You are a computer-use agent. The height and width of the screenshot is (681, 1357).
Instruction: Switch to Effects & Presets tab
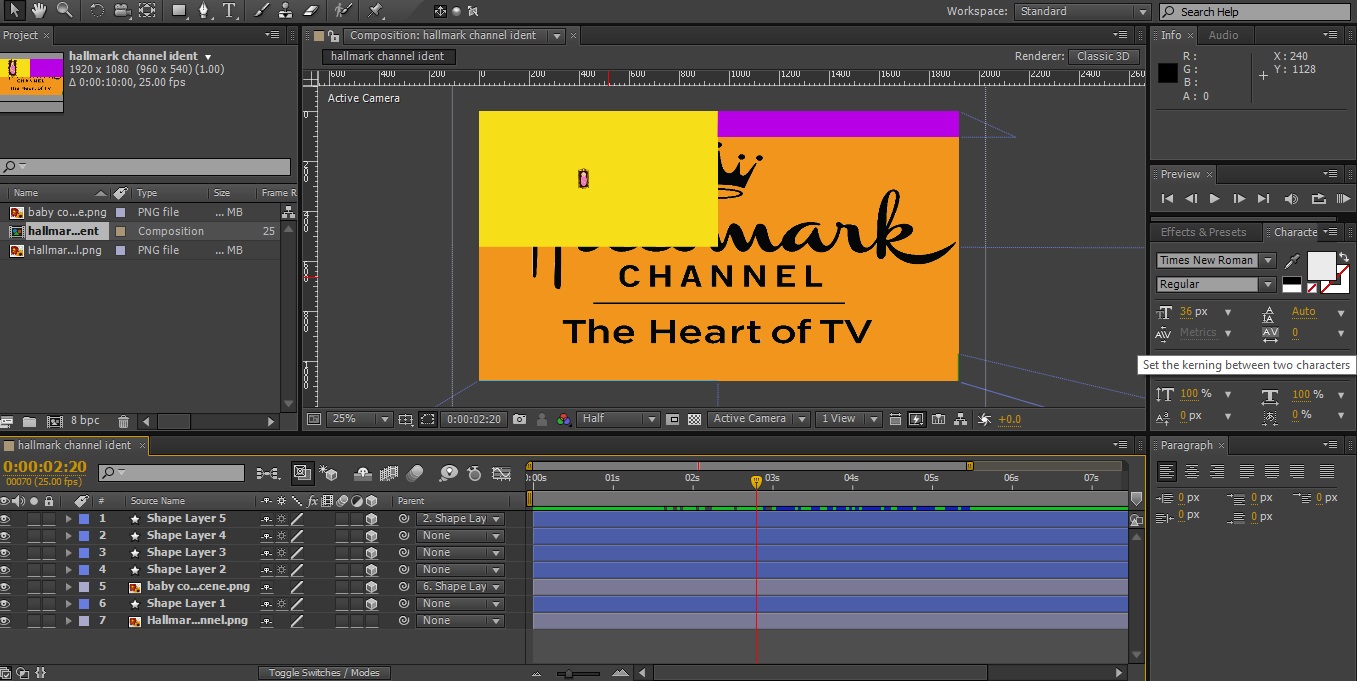coord(1203,232)
